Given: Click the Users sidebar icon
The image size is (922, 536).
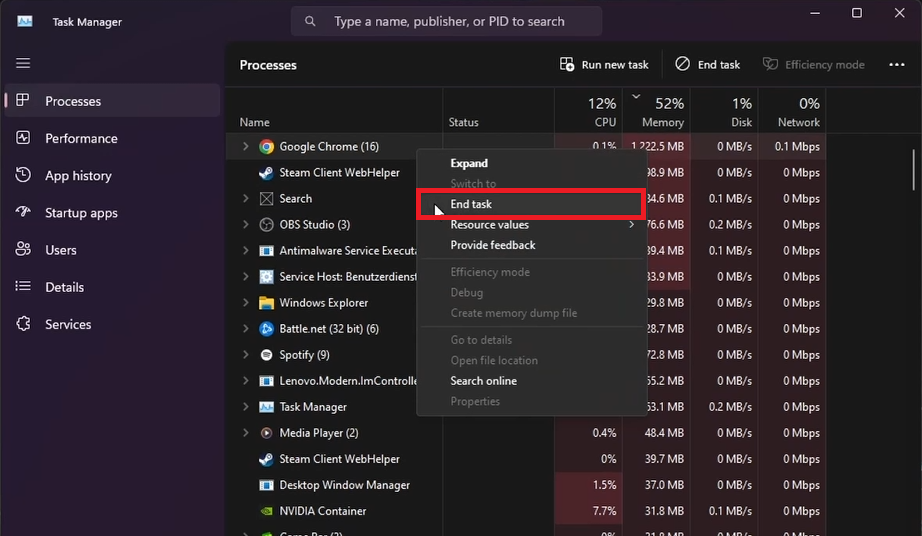Looking at the screenshot, I should (x=23, y=249).
